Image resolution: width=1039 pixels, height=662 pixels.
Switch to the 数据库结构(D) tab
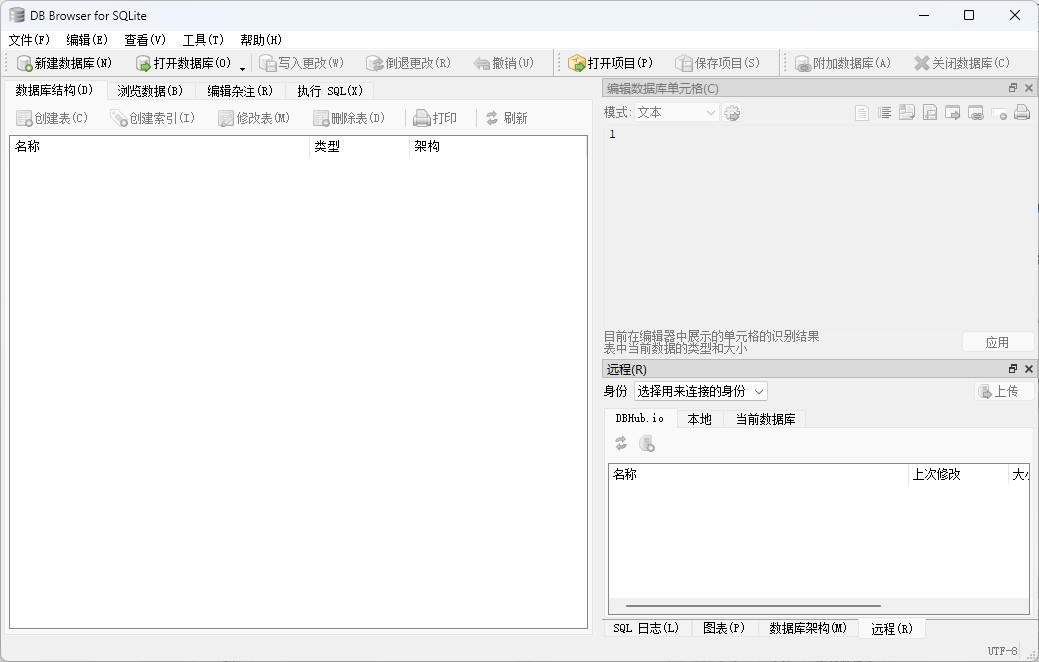(x=54, y=89)
